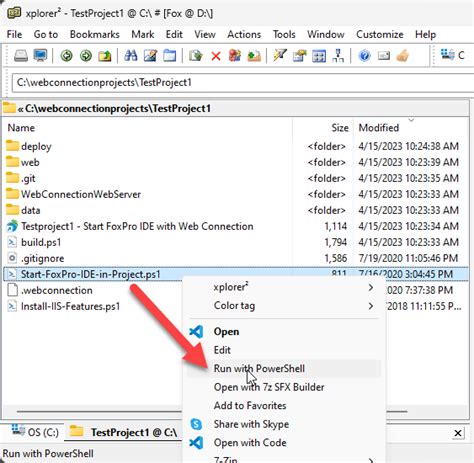
Task: Go up one folder level icon
Action: 105,56
